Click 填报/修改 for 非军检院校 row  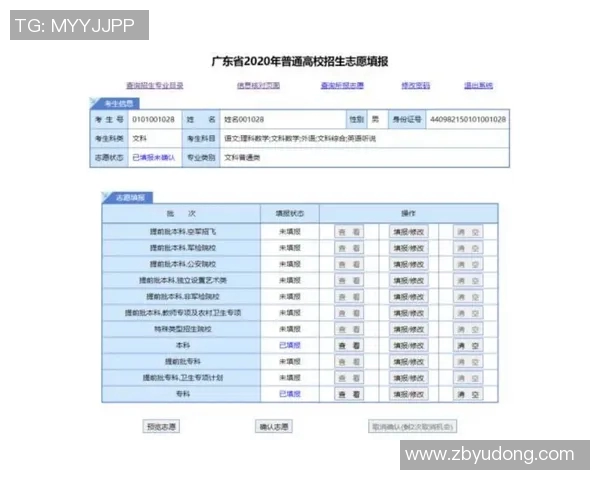[409, 297]
